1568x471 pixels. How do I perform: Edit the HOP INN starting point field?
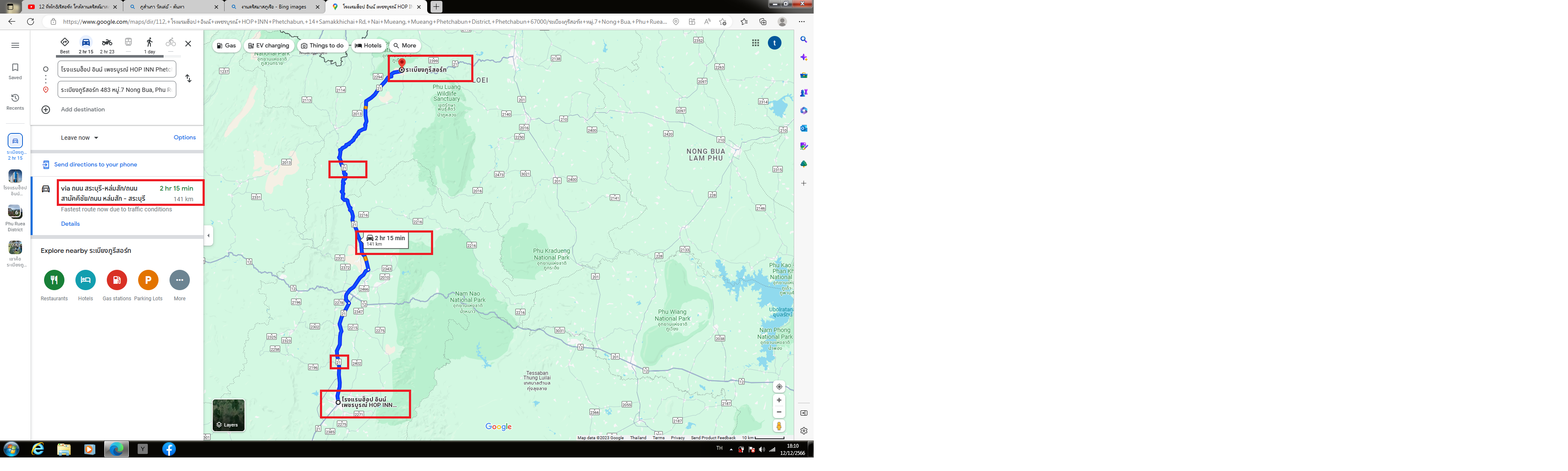(117, 69)
